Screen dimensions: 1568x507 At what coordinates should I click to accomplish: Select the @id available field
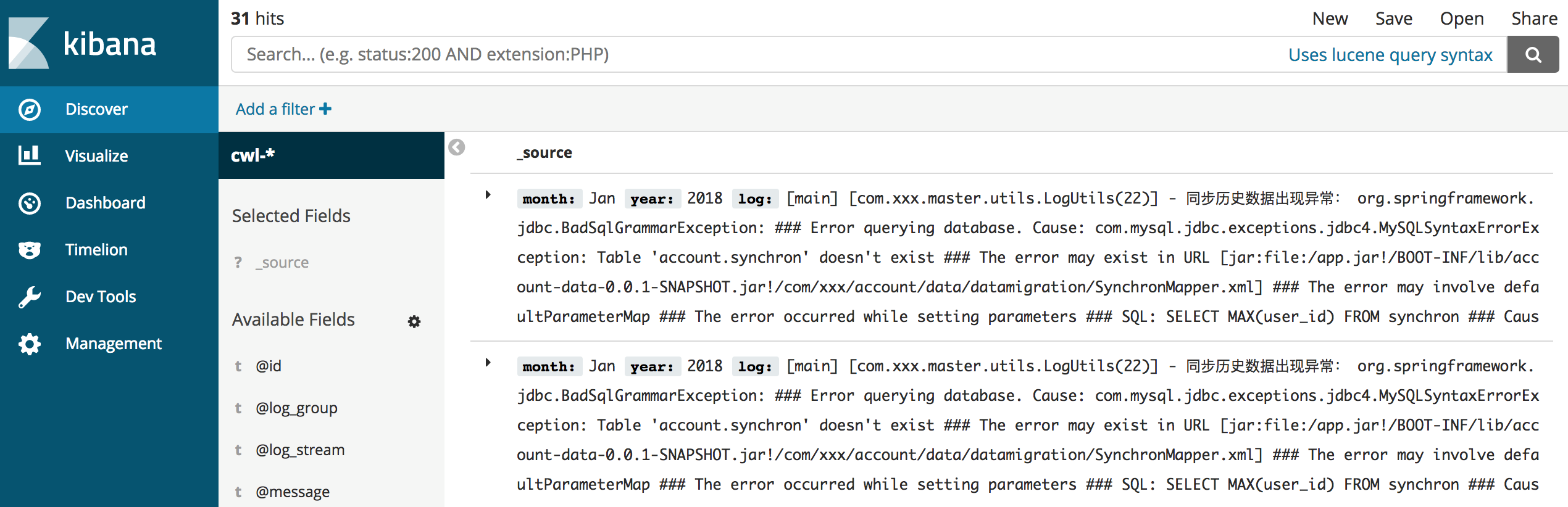269,366
